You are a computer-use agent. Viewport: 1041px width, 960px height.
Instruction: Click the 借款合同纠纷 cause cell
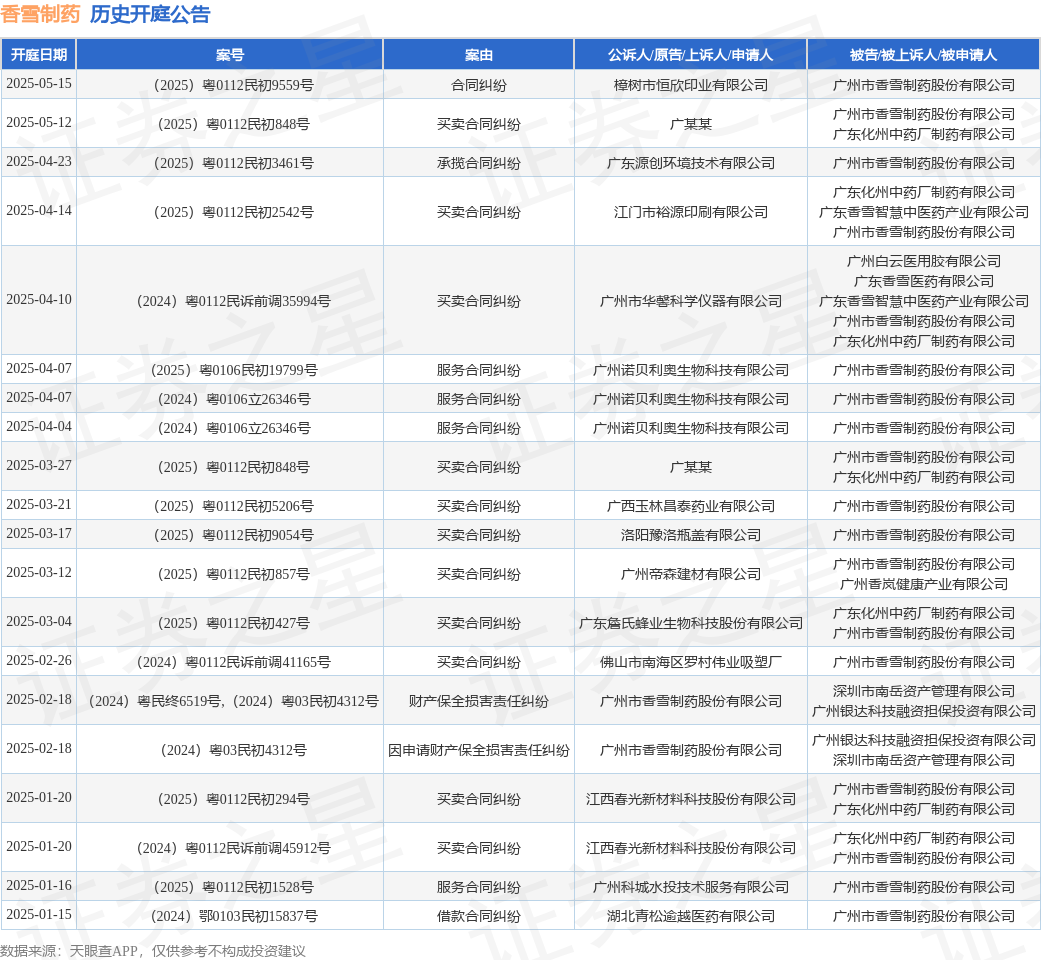click(x=479, y=917)
